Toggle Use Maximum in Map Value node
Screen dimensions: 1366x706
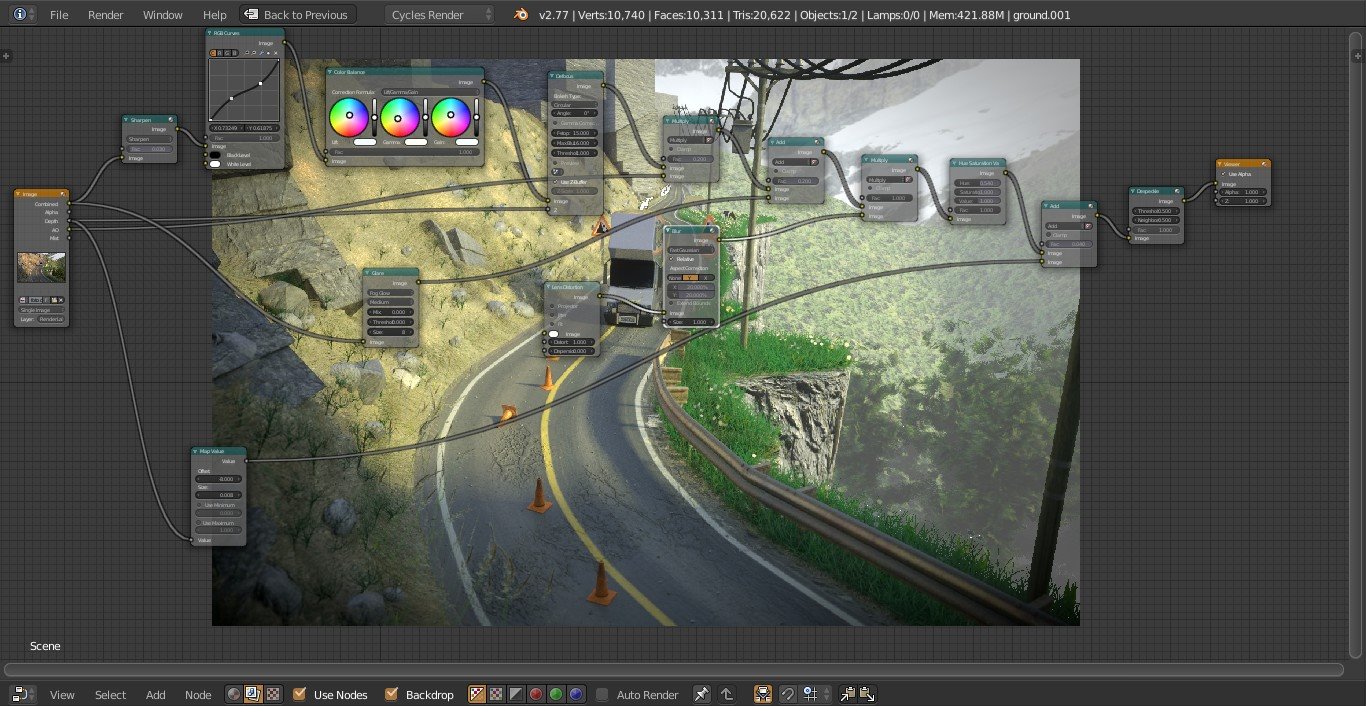coord(199,522)
